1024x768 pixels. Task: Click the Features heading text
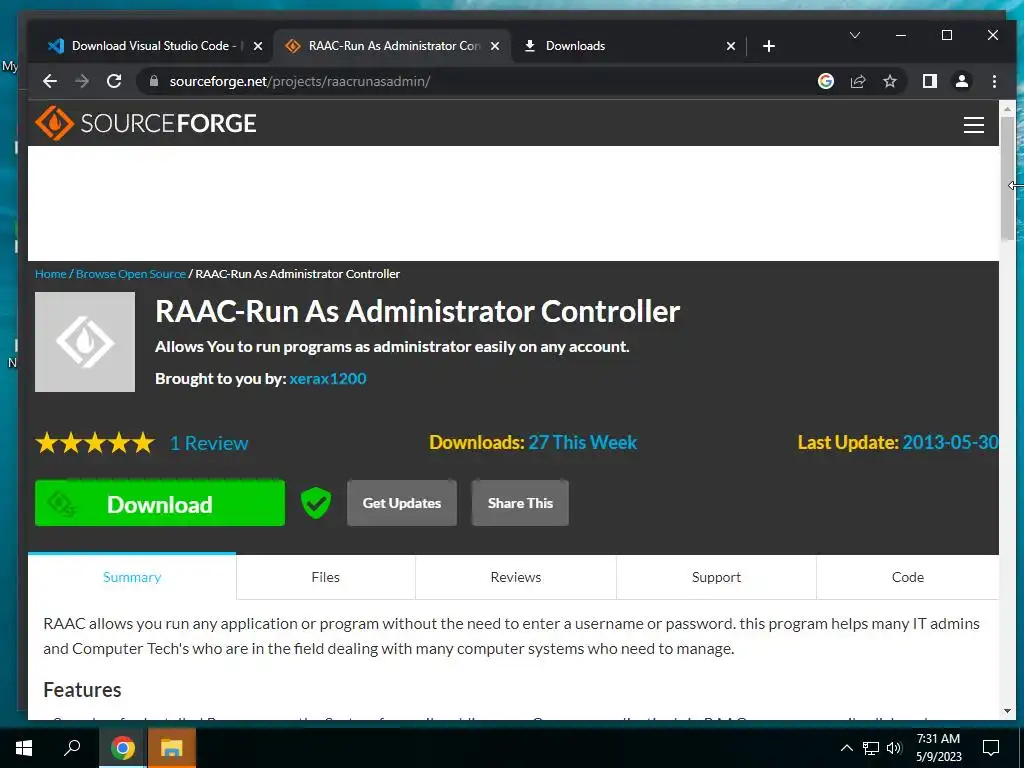coord(82,690)
